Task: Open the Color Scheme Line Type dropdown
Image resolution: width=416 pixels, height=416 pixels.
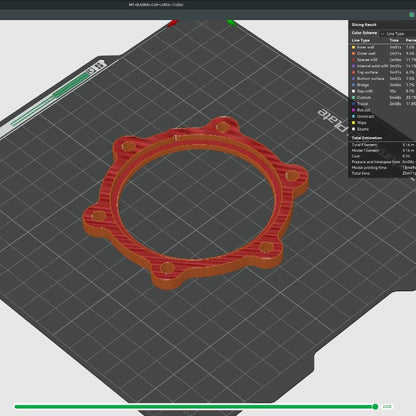Action: click(398, 33)
